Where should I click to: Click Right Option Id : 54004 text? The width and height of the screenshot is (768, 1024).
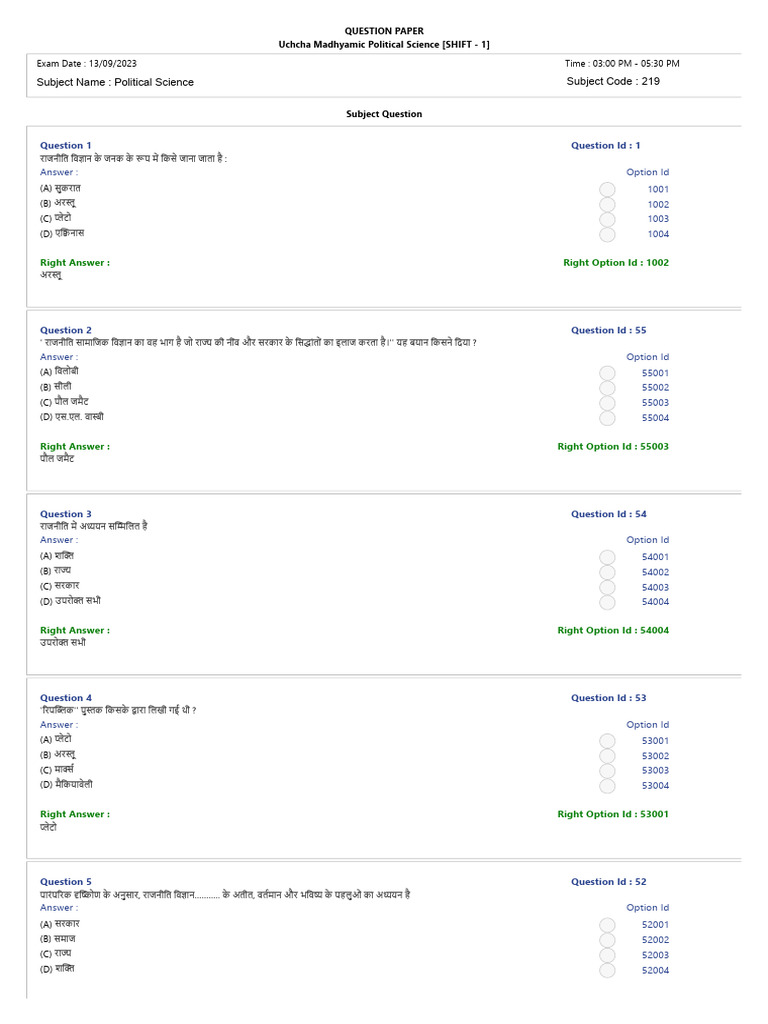[x=613, y=630]
